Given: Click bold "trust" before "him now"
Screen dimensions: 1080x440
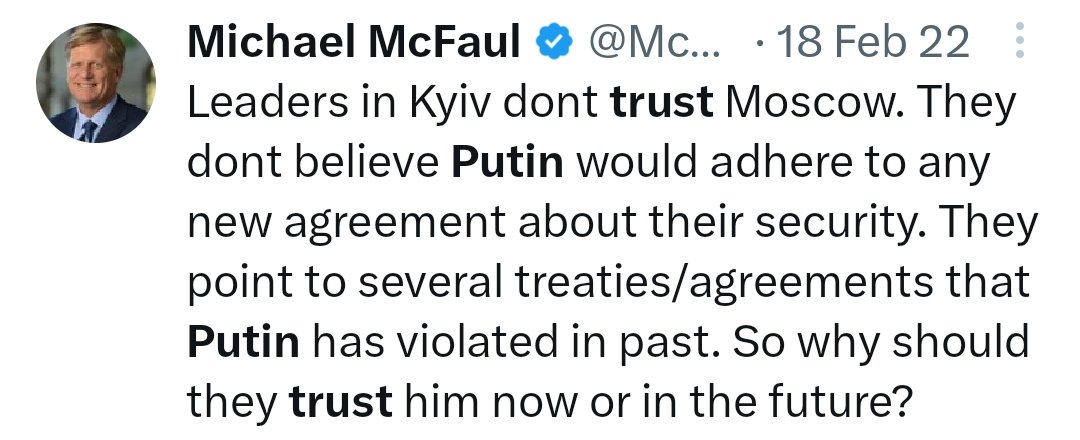Looking at the screenshot, I should click(340, 404).
